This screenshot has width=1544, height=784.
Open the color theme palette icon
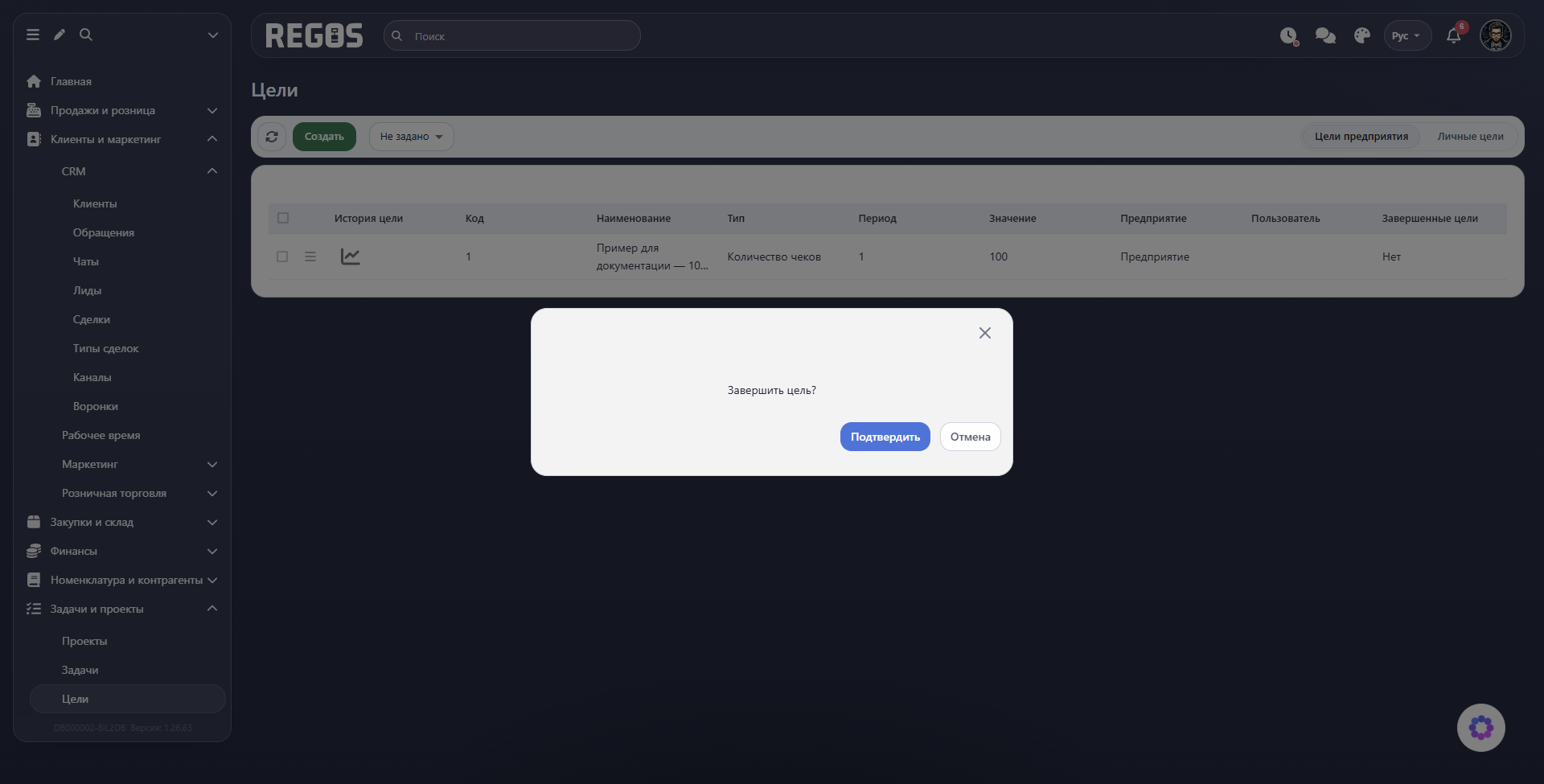(x=1361, y=35)
